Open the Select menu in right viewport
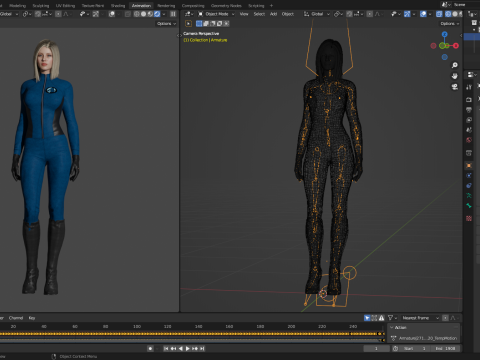 259,14
